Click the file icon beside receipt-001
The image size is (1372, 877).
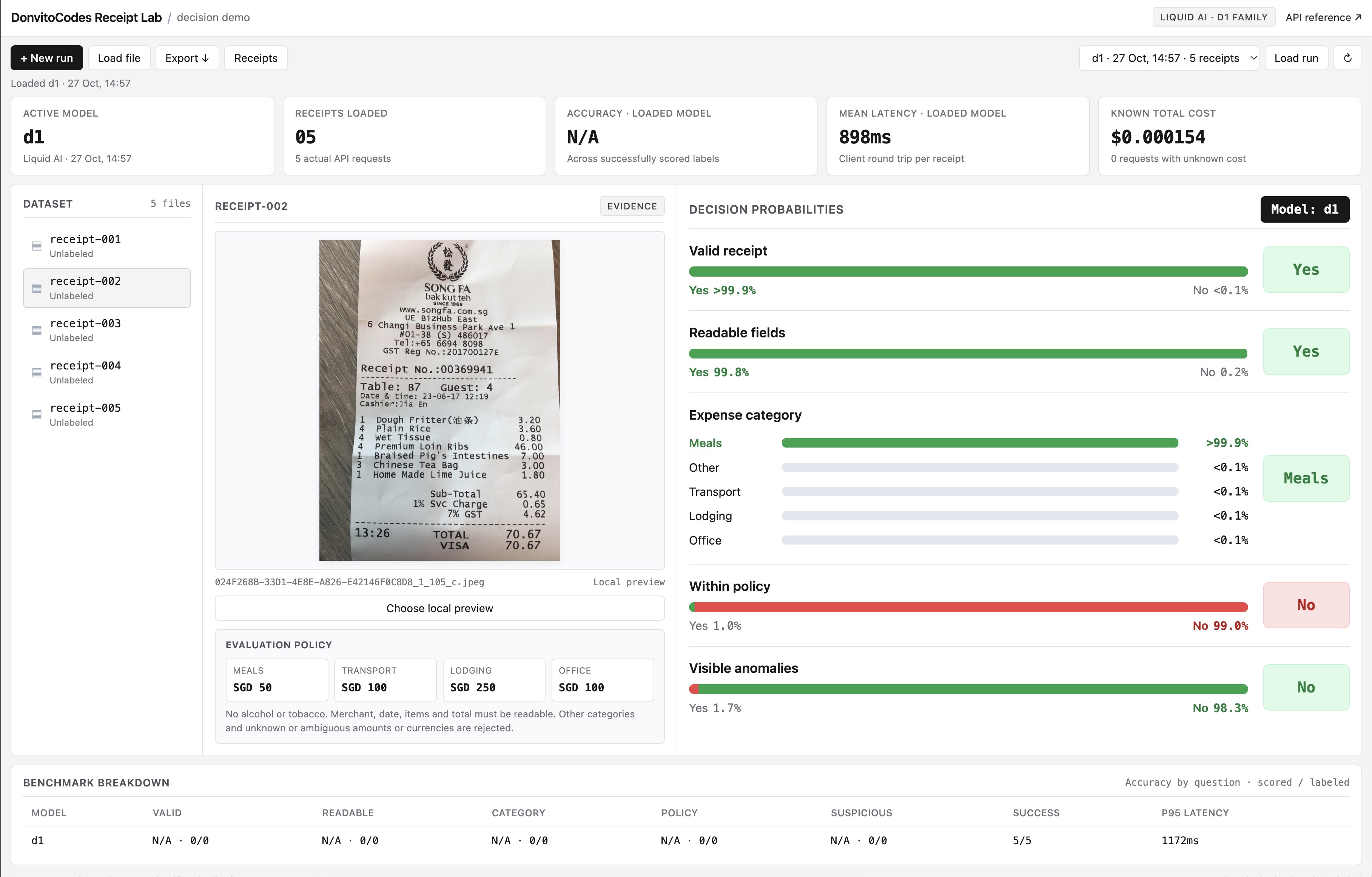click(37, 246)
